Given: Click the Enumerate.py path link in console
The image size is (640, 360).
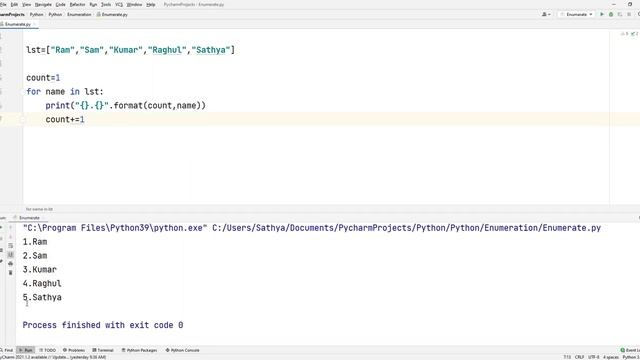Looking at the screenshot, I should (x=407, y=228).
